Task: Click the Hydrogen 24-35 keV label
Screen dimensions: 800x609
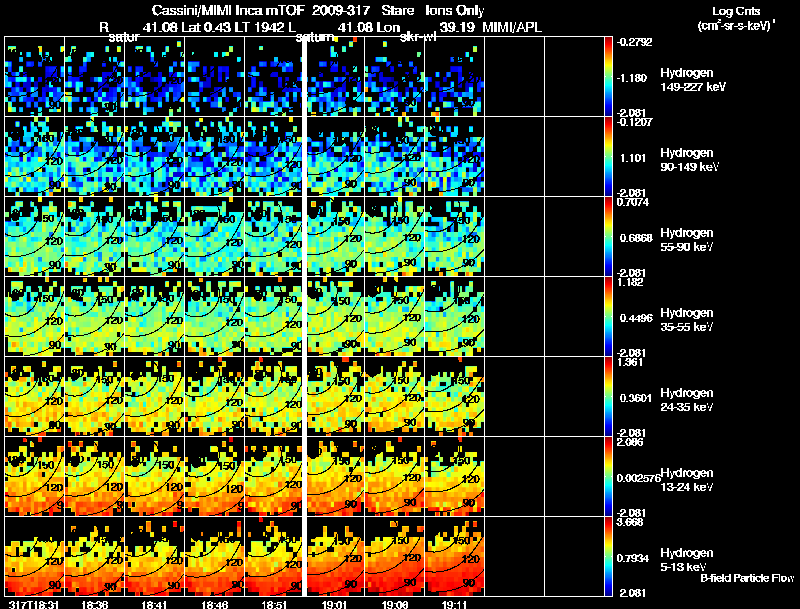Action: click(687, 400)
